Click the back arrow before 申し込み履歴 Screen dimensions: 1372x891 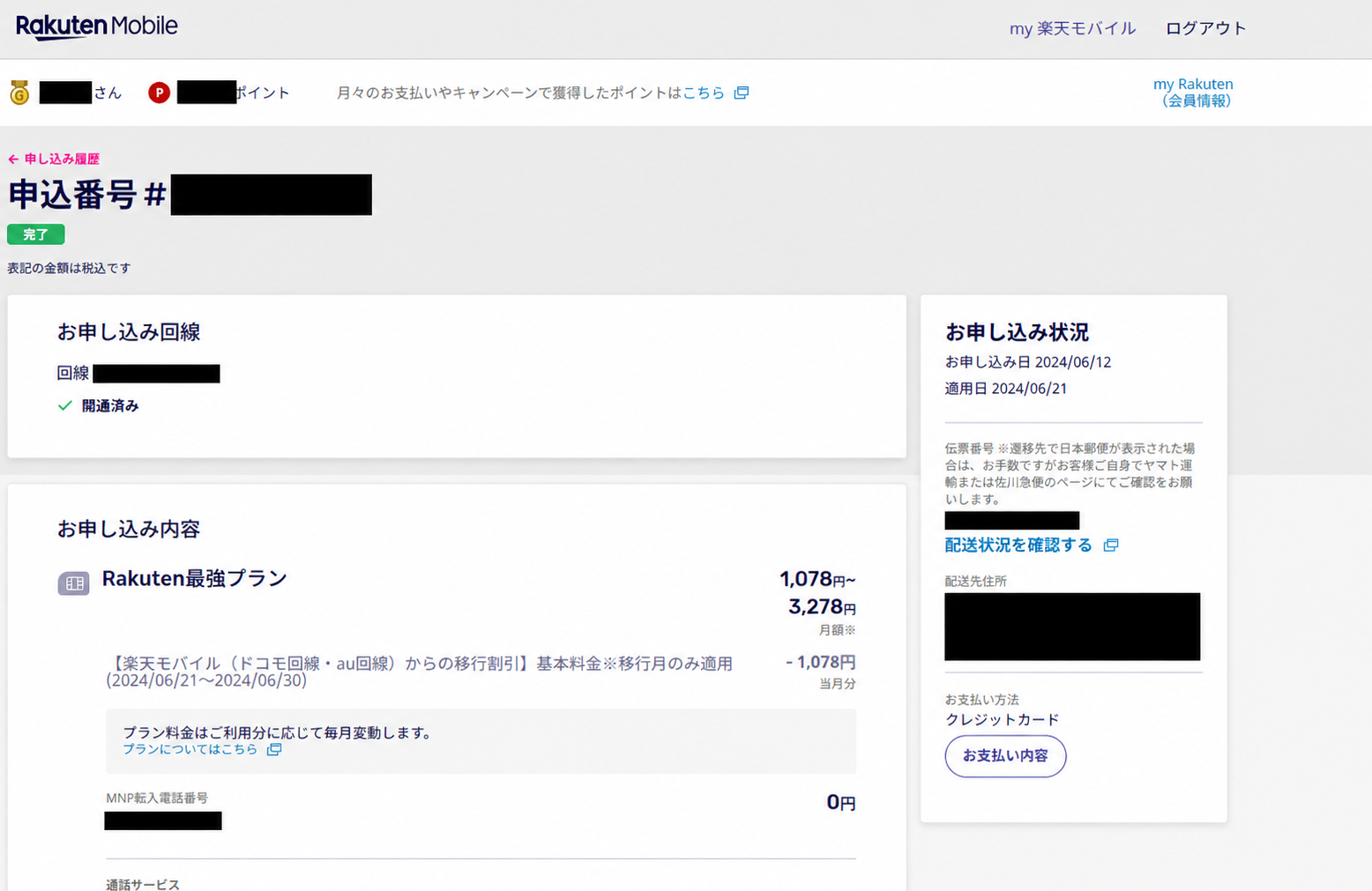click(13, 160)
